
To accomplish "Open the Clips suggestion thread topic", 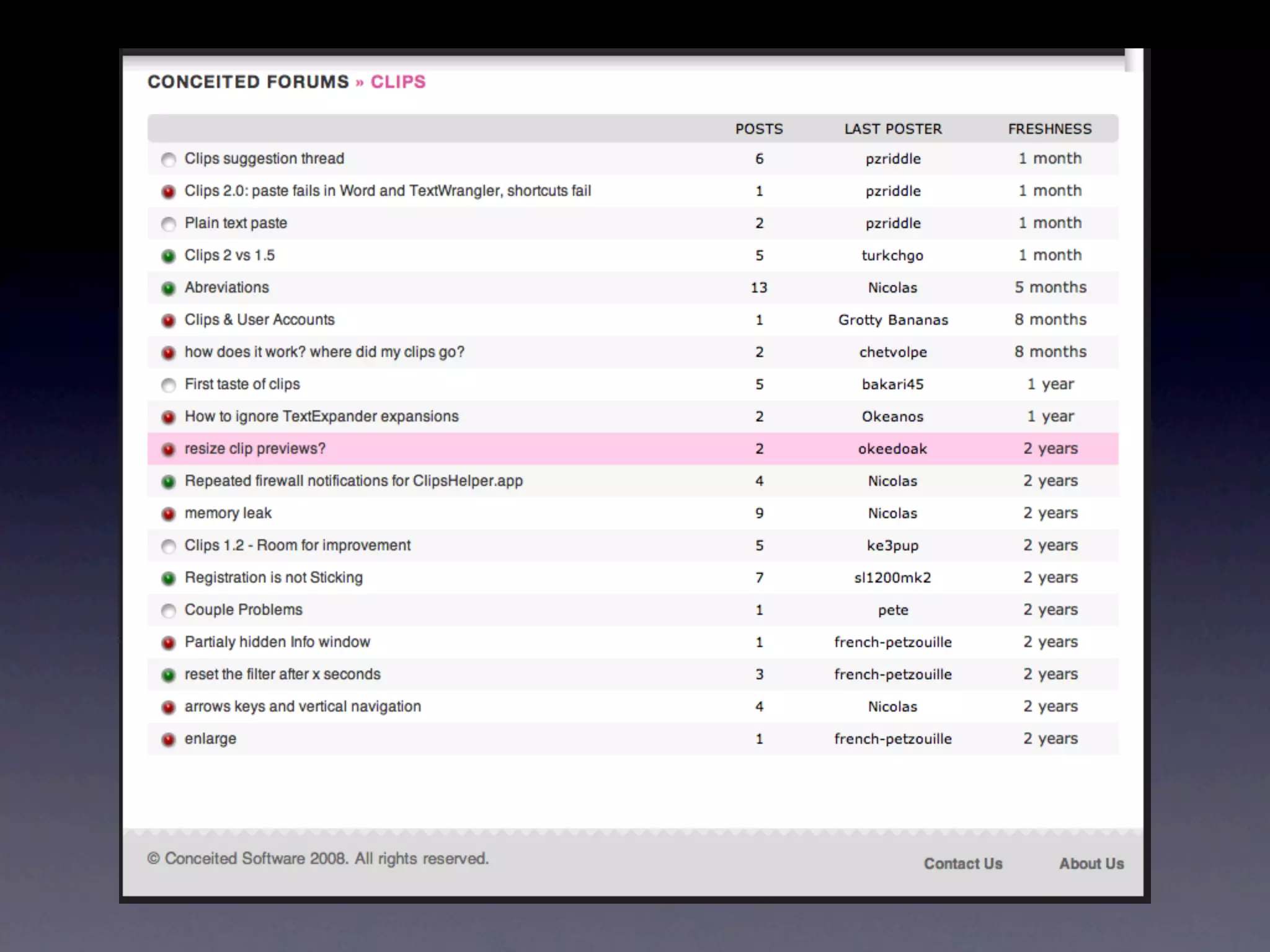I will tap(264, 159).
